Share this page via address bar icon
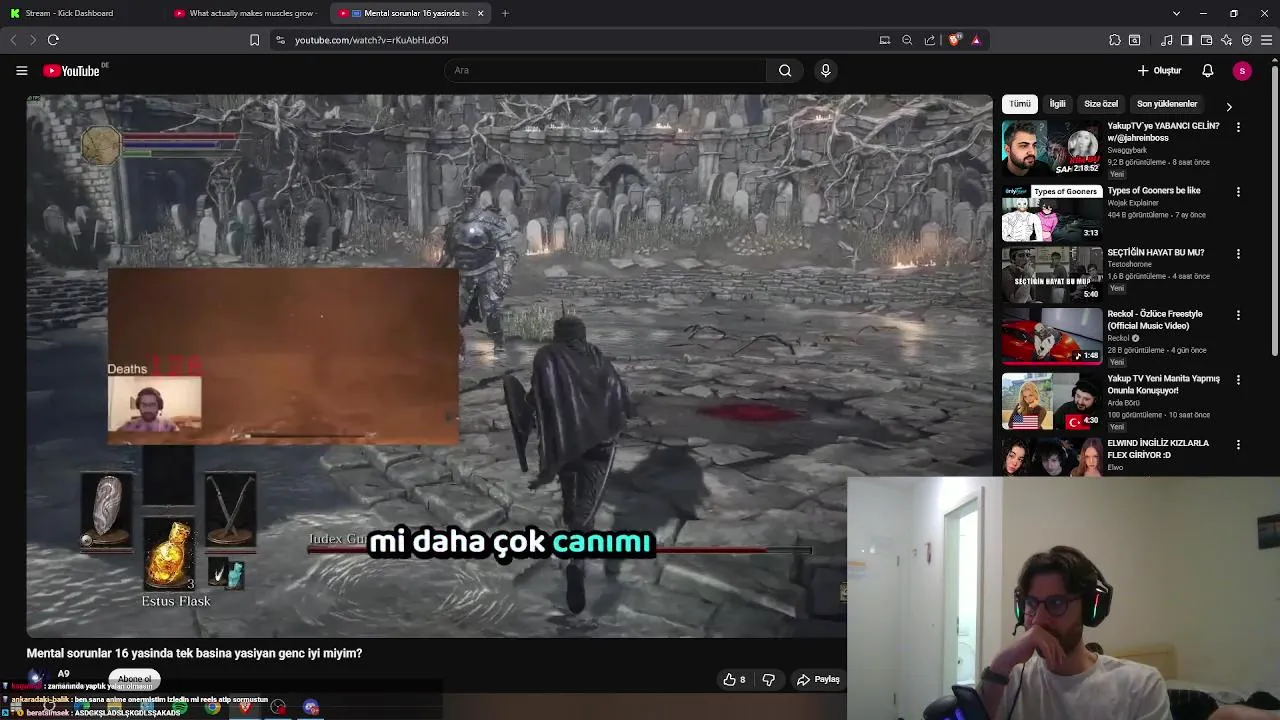The image size is (1280, 720). click(929, 40)
